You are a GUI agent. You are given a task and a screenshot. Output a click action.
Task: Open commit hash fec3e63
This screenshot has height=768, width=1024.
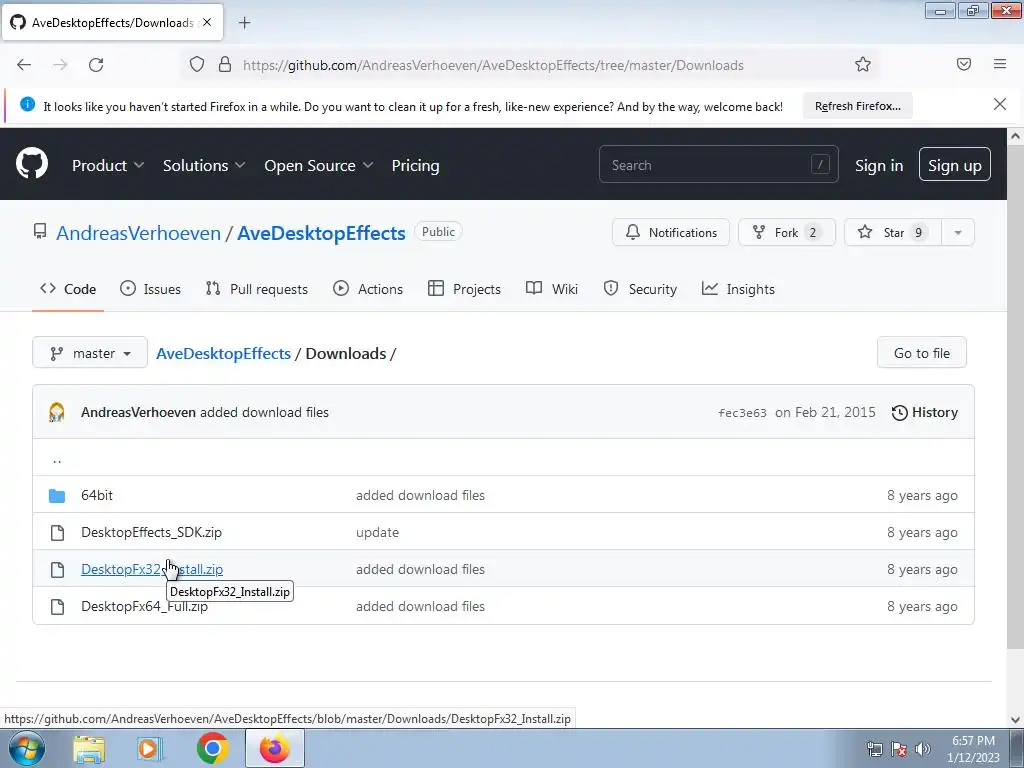click(x=743, y=413)
